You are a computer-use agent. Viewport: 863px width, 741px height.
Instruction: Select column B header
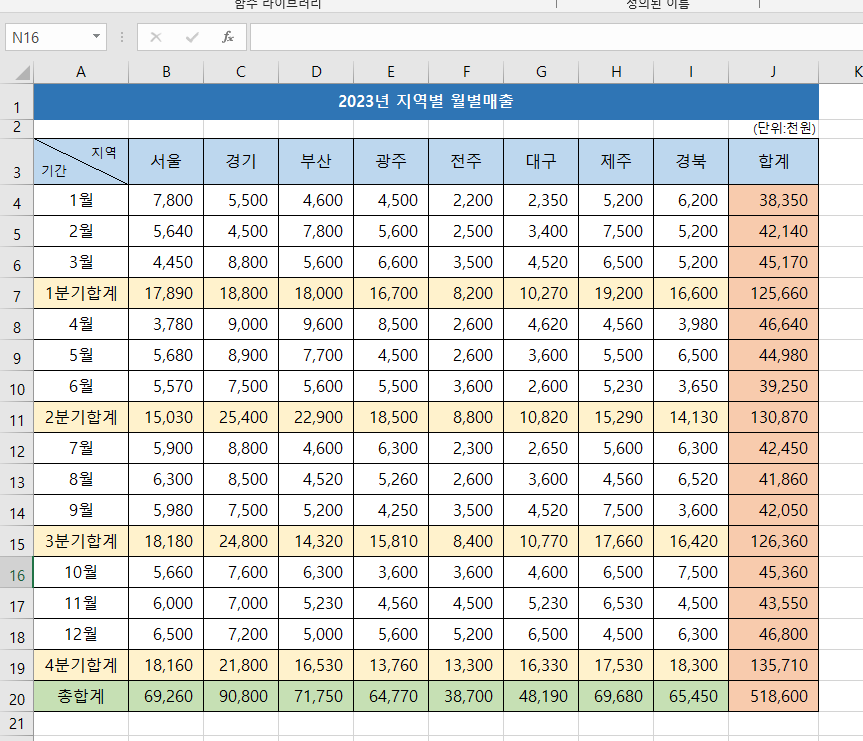(x=166, y=72)
